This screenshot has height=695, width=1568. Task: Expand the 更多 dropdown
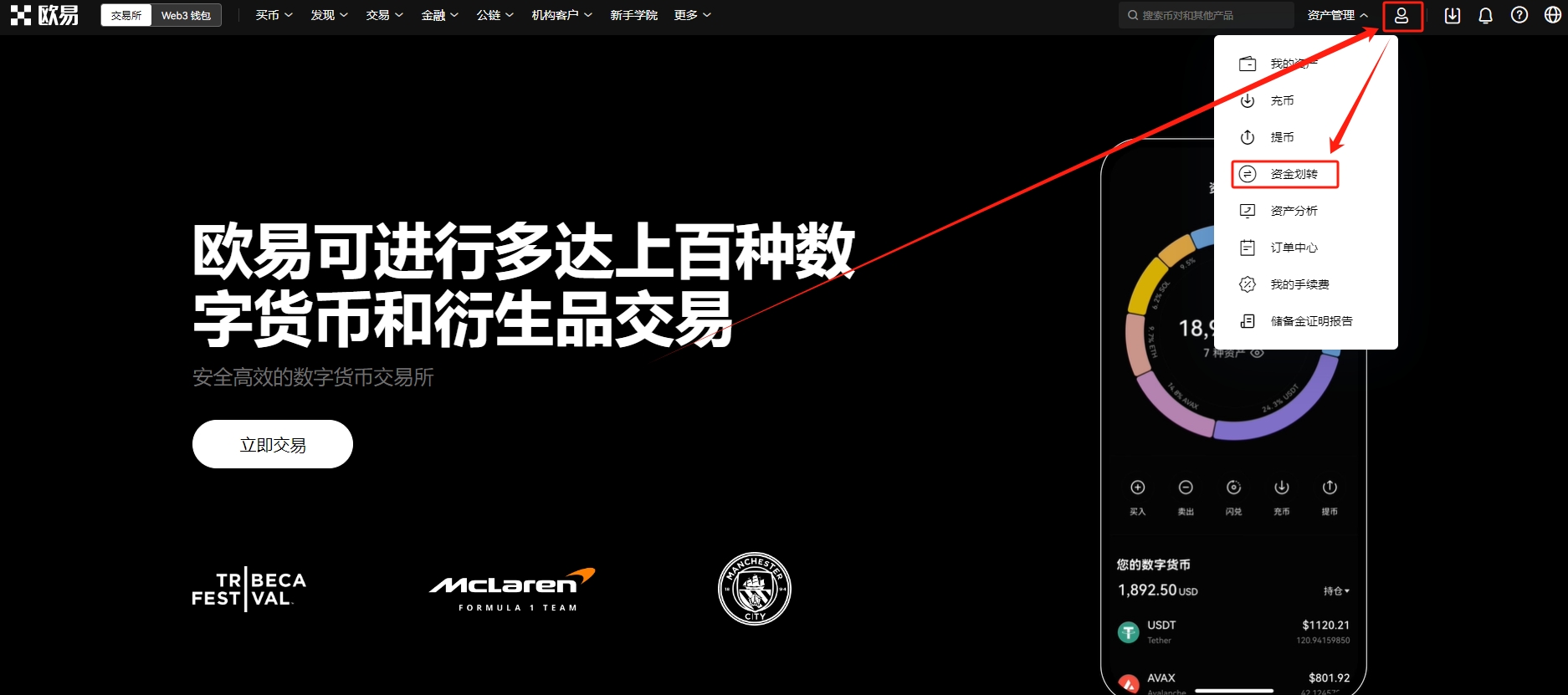tap(693, 15)
